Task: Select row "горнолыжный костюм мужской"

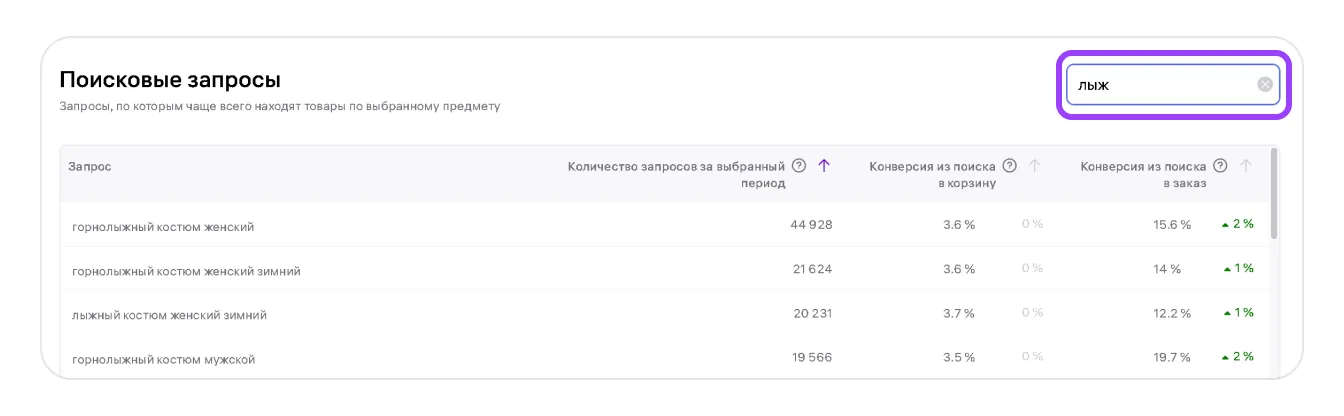Action: tap(163, 359)
